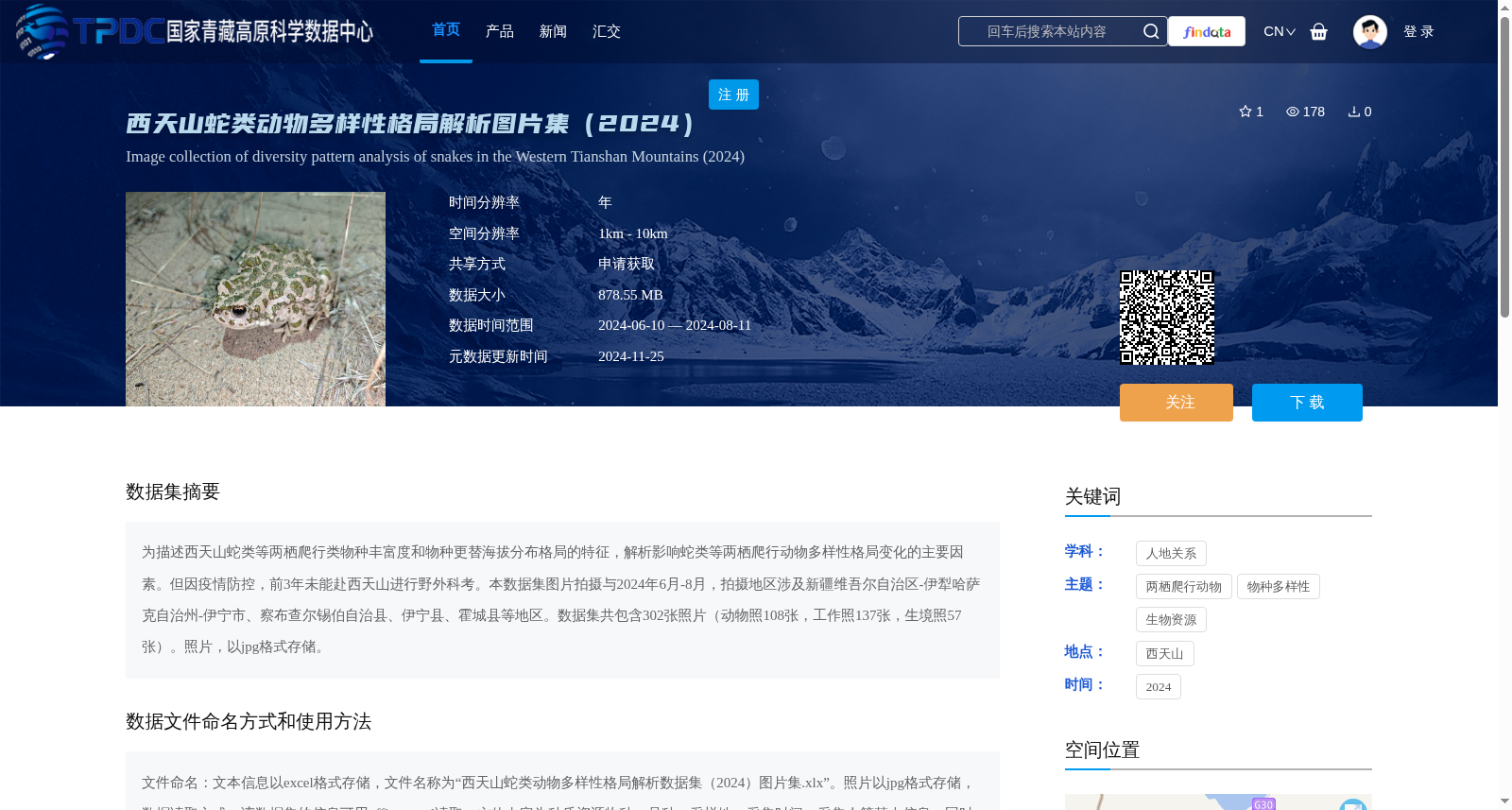Viewport: 1512px width, 810px height.
Task: Select the 2024 time tag
Action: point(1159,687)
